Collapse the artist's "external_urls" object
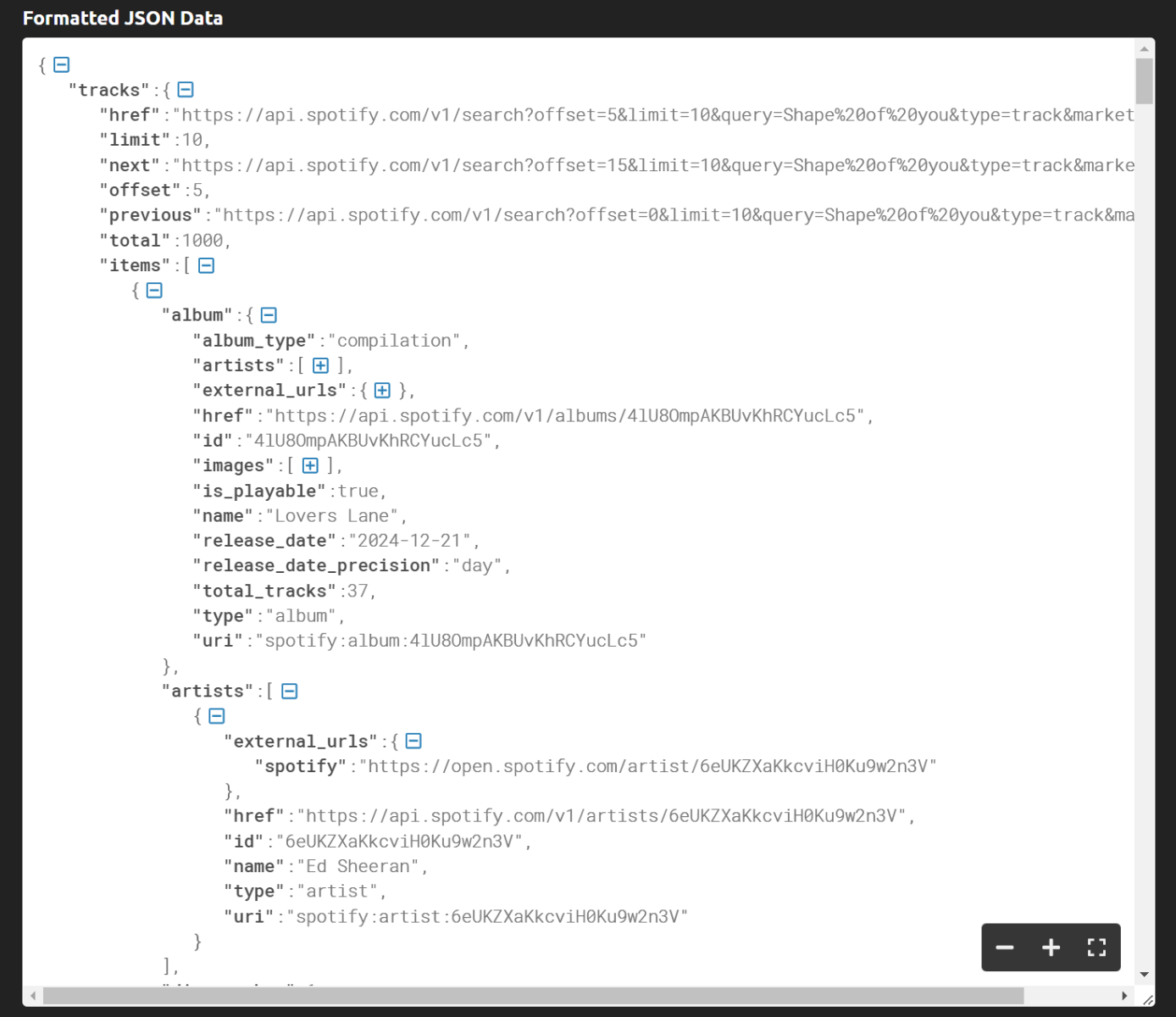The width and height of the screenshot is (1176, 1017). 413,741
